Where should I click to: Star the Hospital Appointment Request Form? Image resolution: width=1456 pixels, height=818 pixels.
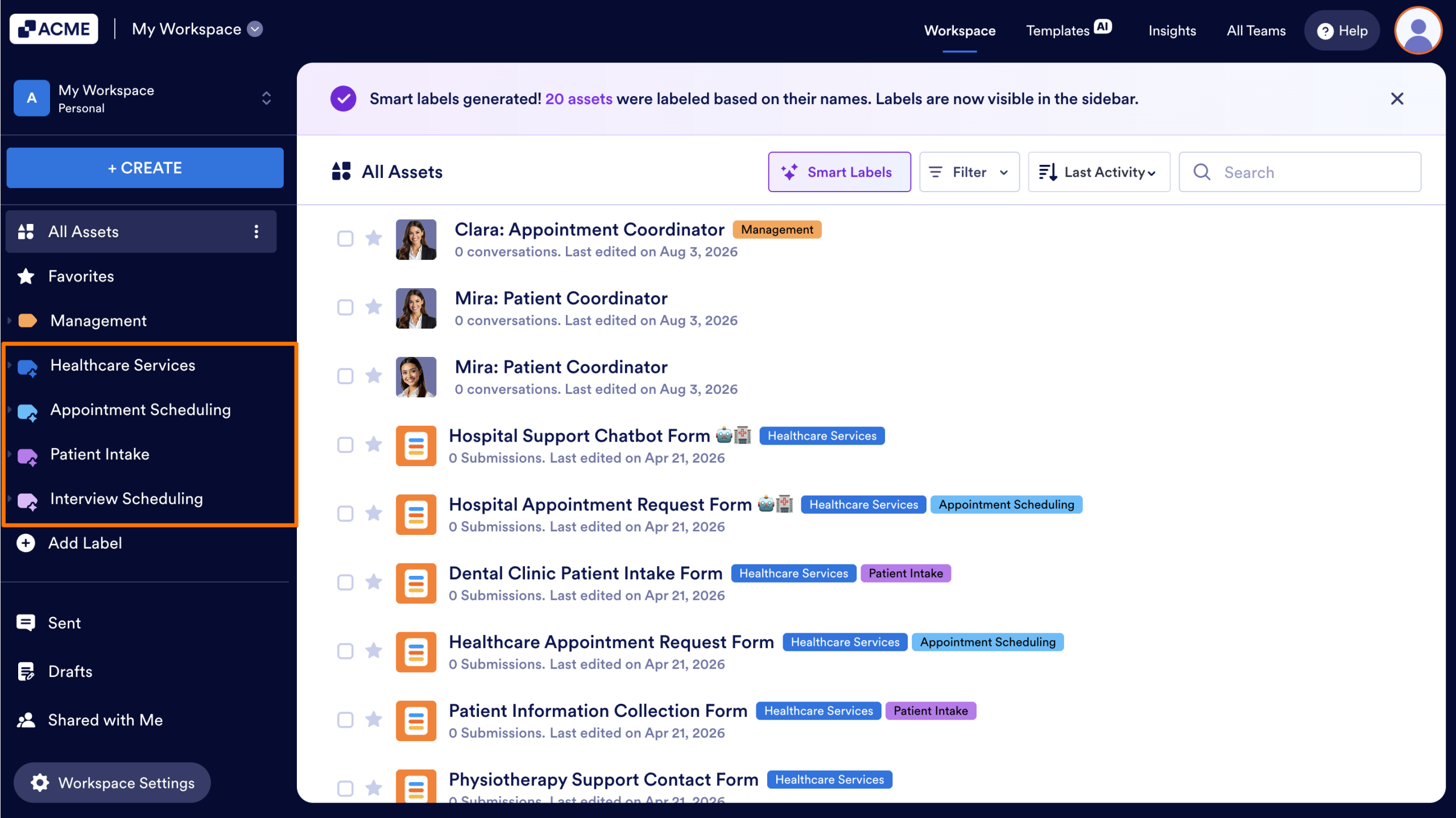[x=374, y=513]
